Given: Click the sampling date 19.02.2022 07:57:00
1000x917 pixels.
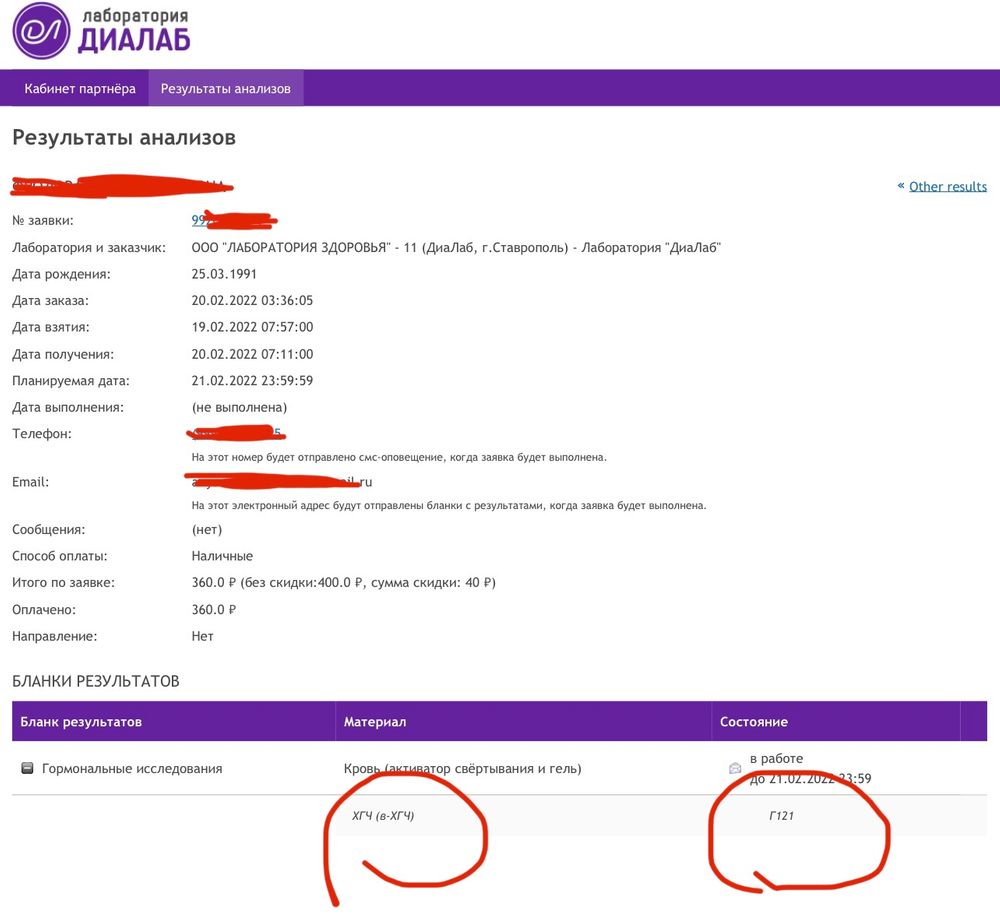Looking at the screenshot, I should 252,327.
